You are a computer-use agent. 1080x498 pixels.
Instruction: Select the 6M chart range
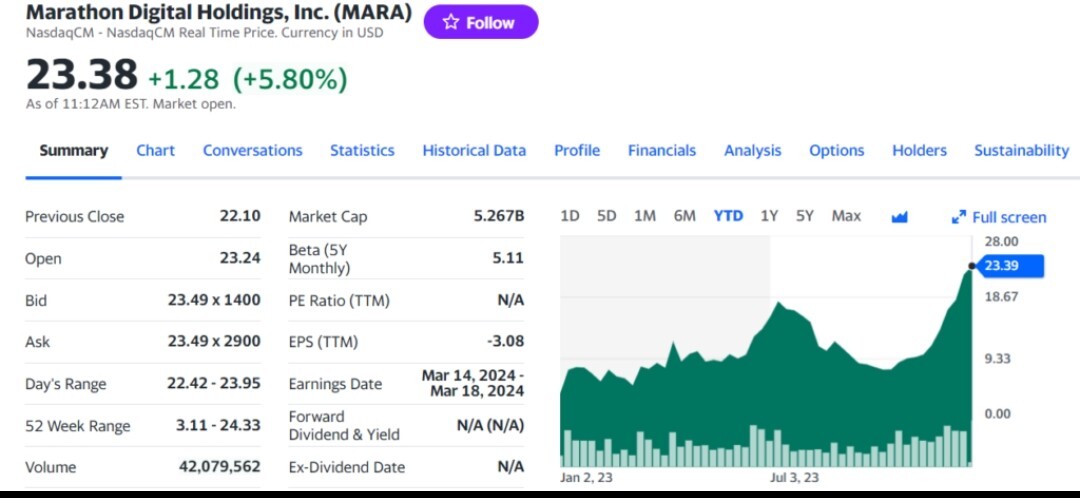click(685, 216)
